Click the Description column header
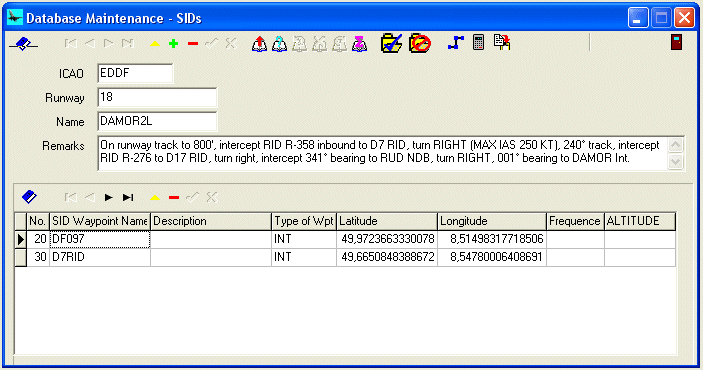Image resolution: width=703 pixels, height=370 pixels. point(211,221)
